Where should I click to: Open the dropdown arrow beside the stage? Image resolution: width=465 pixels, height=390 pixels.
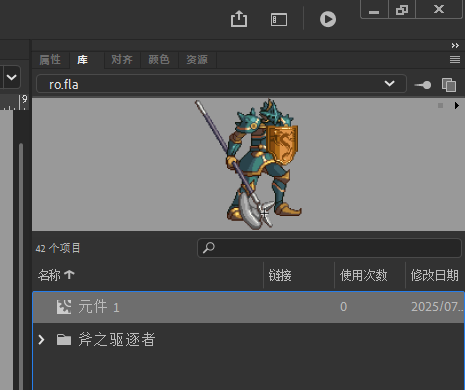coord(12,77)
